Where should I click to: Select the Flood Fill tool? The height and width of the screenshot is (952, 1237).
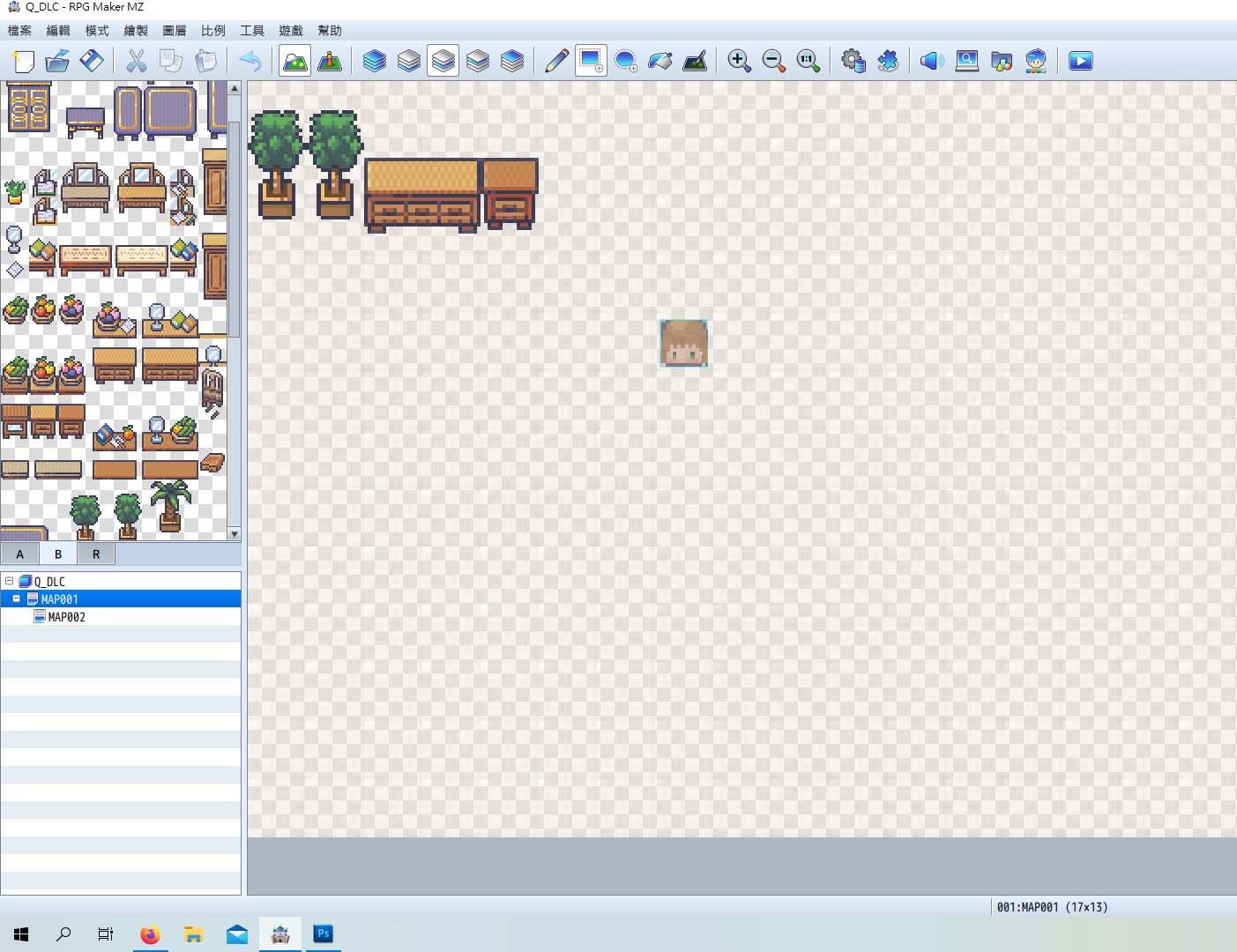click(659, 61)
